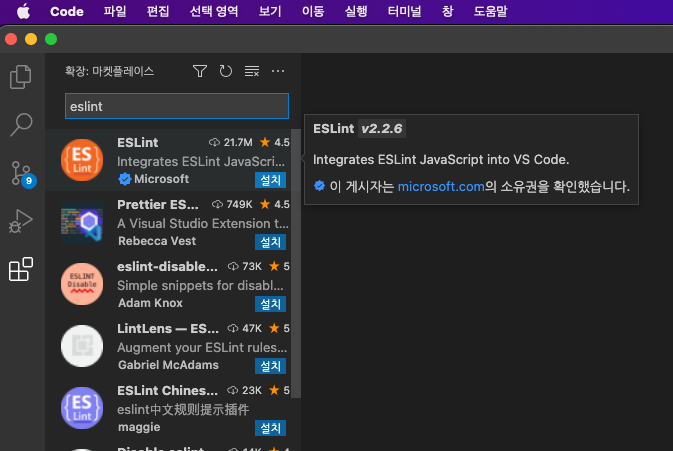
Task: Open the 도움말 menu
Action: pos(490,12)
